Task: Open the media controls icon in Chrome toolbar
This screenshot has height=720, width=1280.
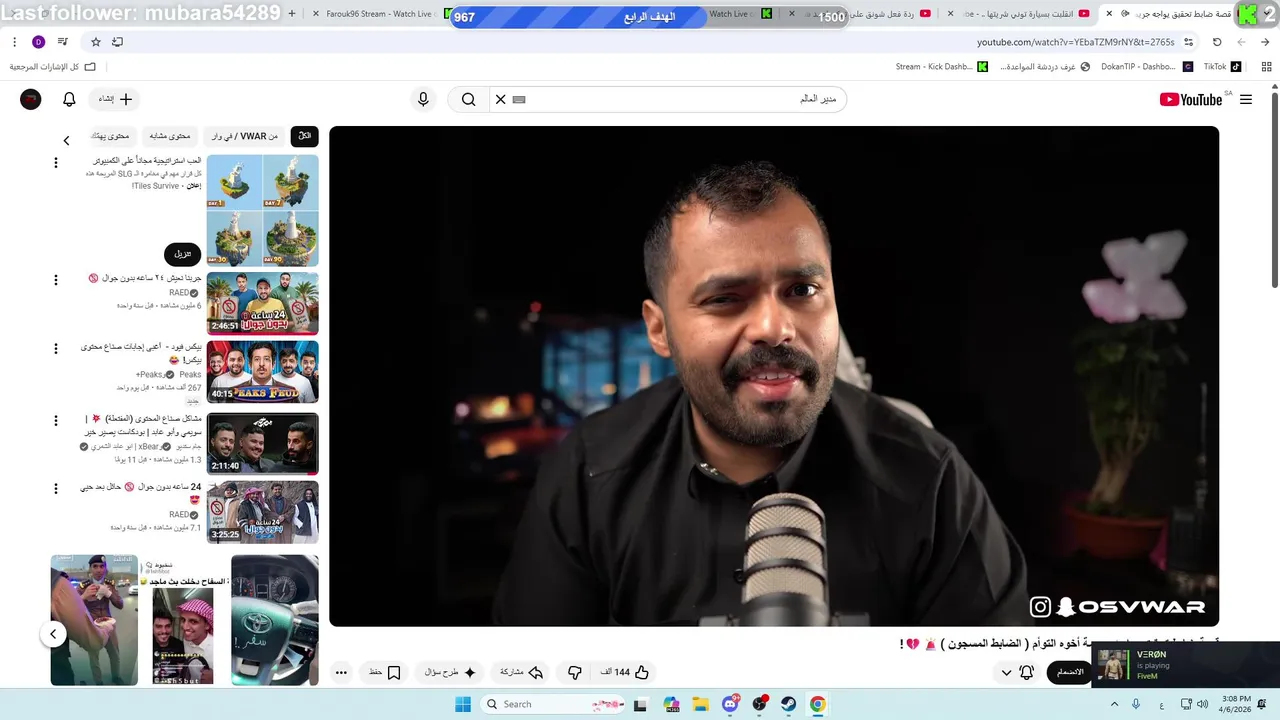Action: click(63, 42)
